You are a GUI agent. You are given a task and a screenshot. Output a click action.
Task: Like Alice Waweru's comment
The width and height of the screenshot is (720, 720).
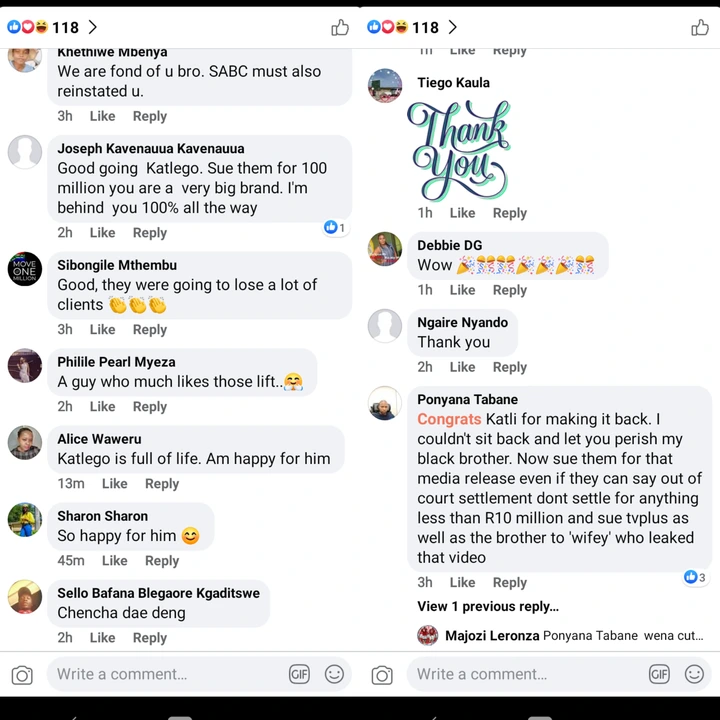tap(114, 484)
